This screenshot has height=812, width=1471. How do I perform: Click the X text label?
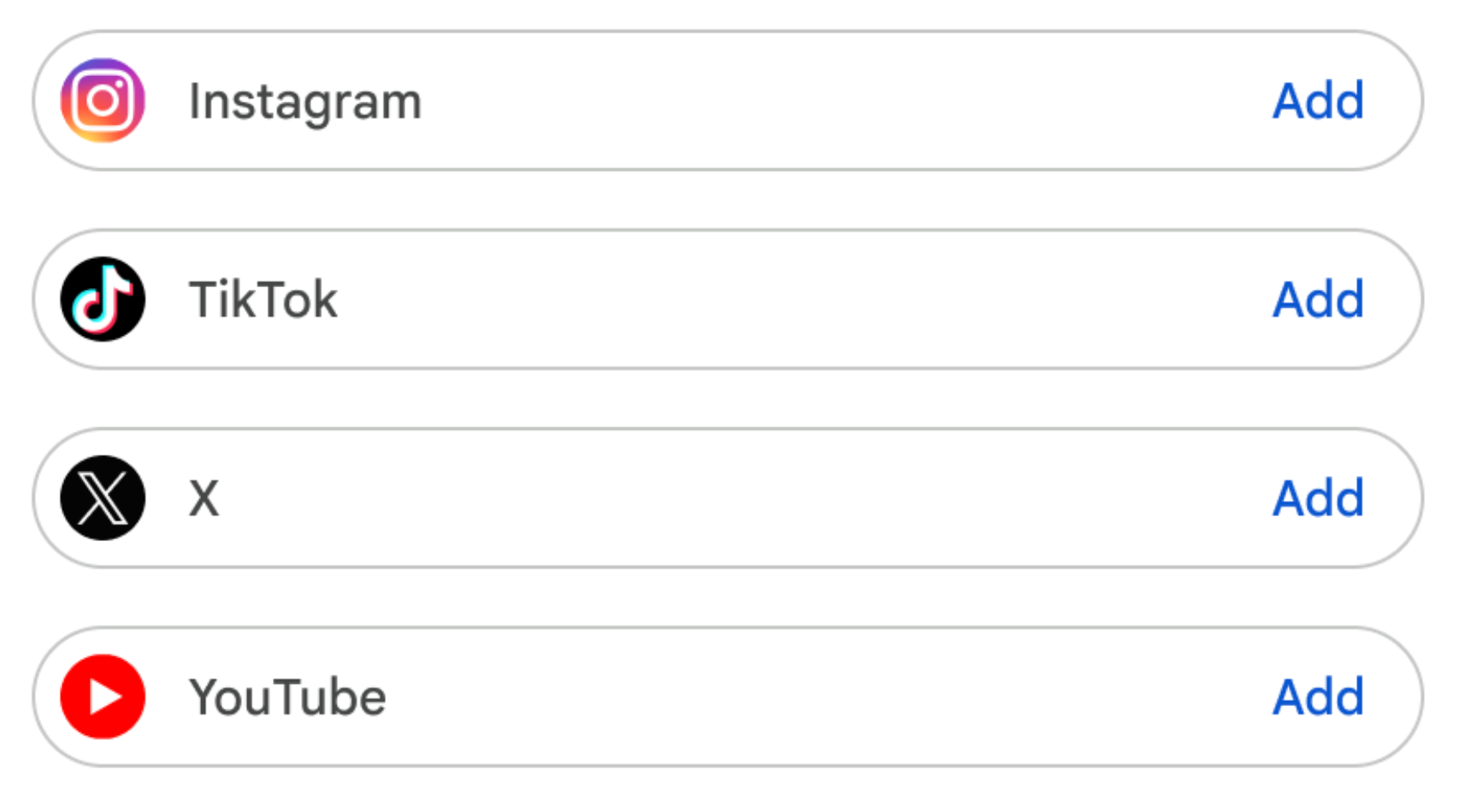(204, 498)
